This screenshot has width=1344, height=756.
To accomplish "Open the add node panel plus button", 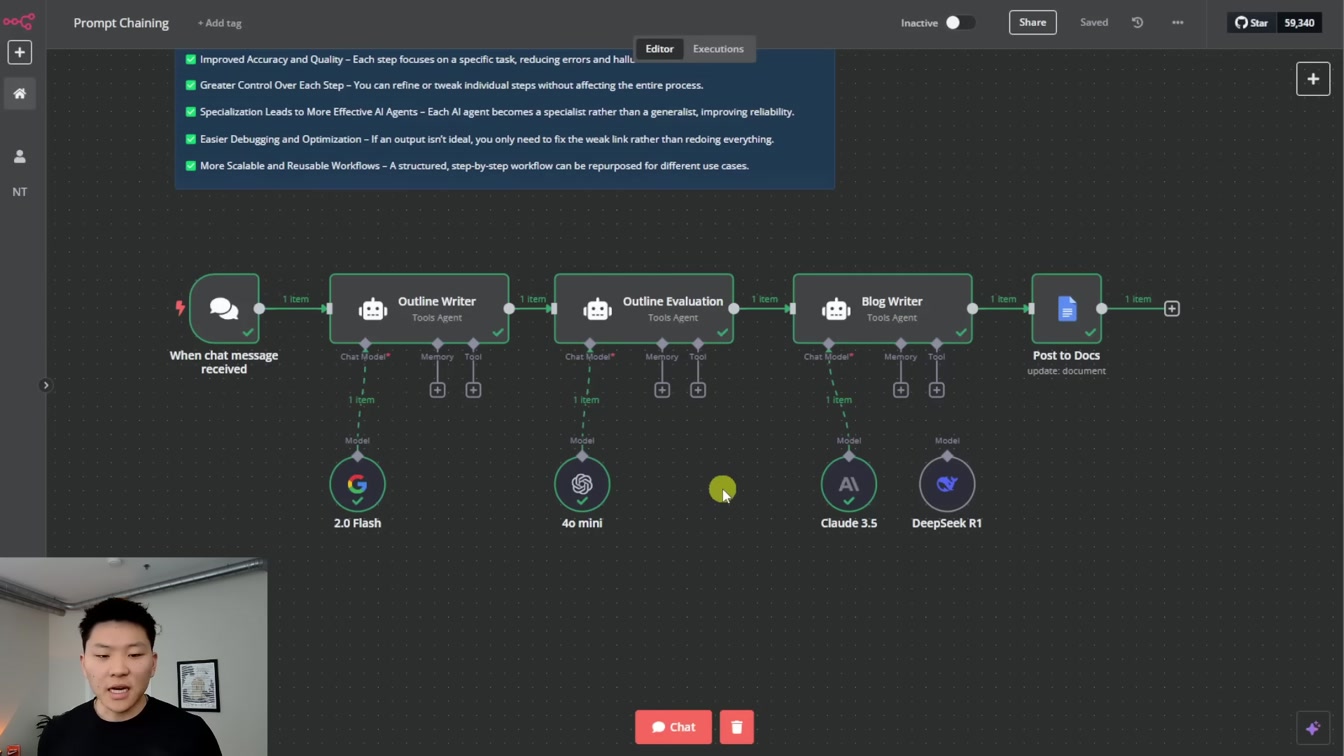I will pos(1313,79).
